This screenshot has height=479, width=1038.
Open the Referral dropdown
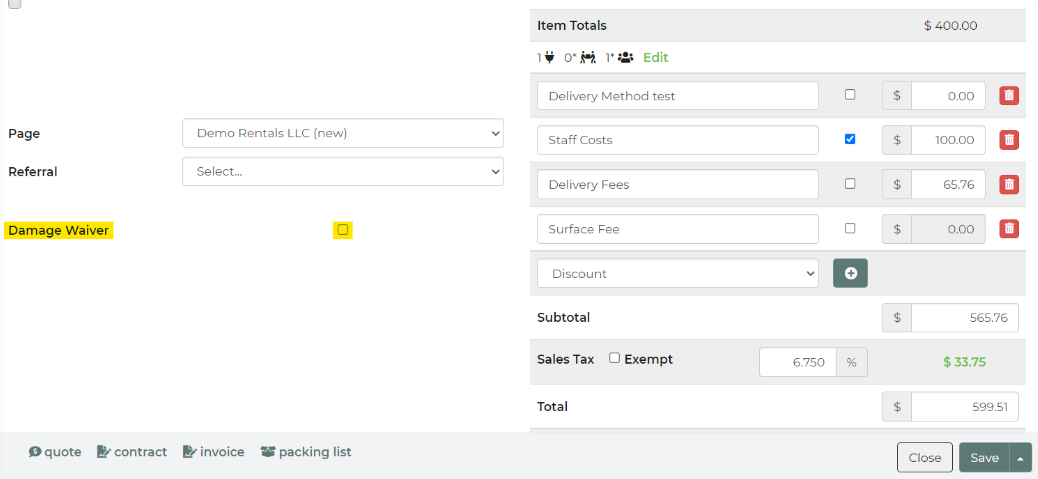point(343,171)
